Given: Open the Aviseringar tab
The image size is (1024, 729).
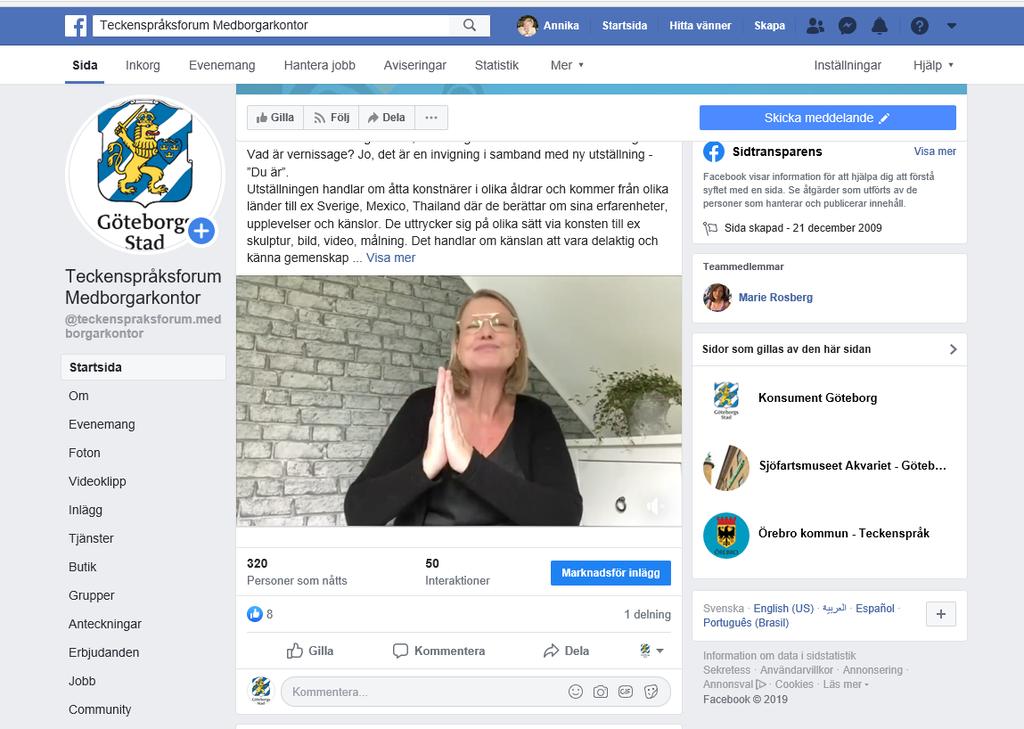Looking at the screenshot, I should pos(415,65).
